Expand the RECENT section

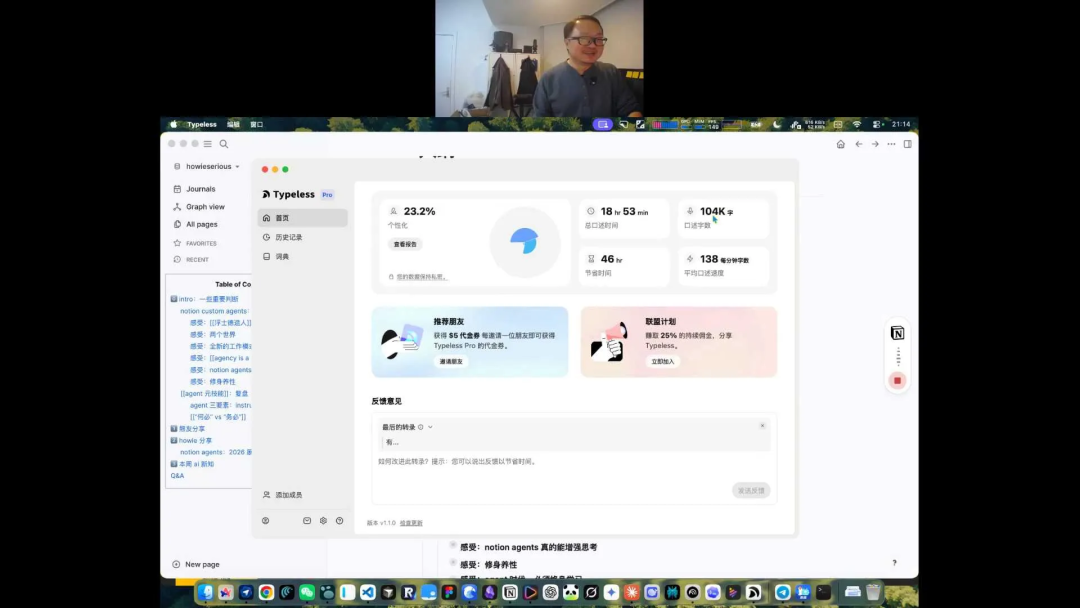tap(197, 260)
